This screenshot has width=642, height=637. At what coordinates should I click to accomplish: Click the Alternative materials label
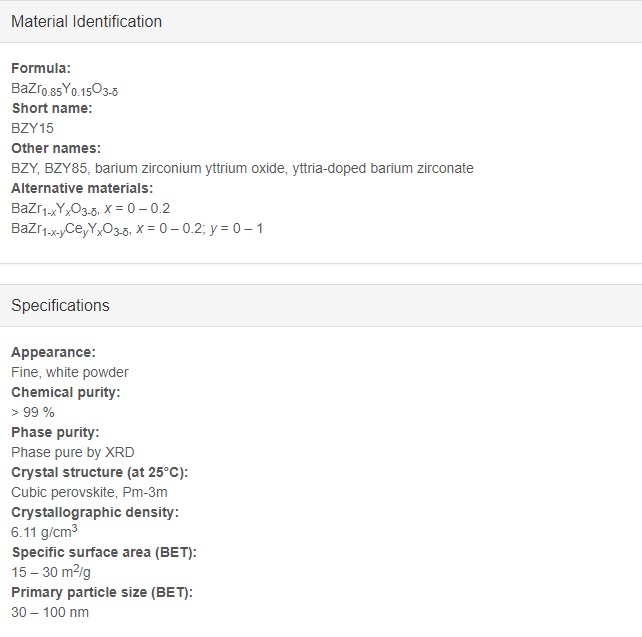(x=82, y=188)
